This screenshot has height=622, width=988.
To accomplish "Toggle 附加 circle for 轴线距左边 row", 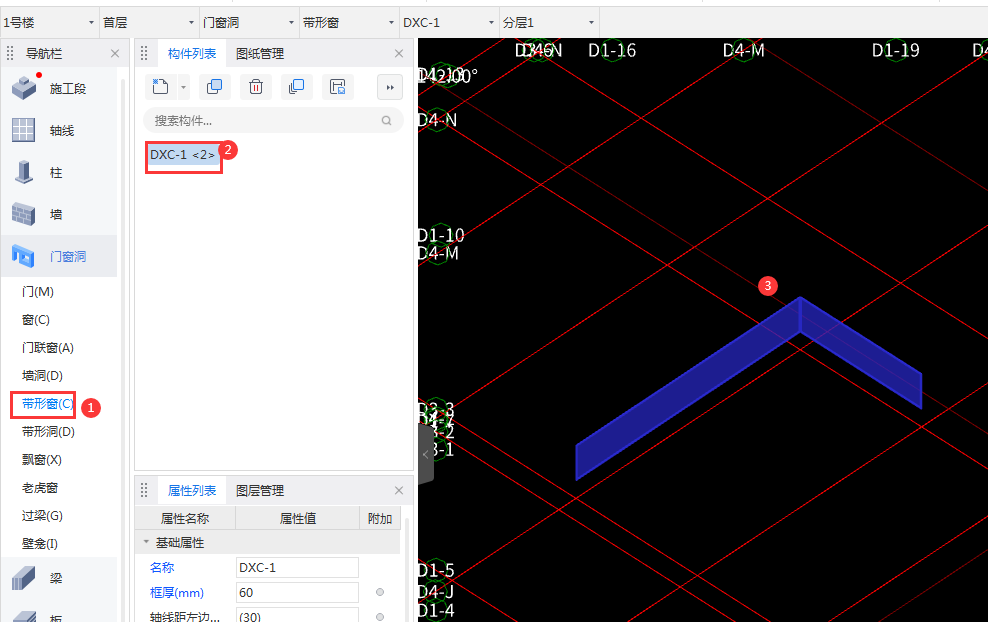I will tap(380, 617).
